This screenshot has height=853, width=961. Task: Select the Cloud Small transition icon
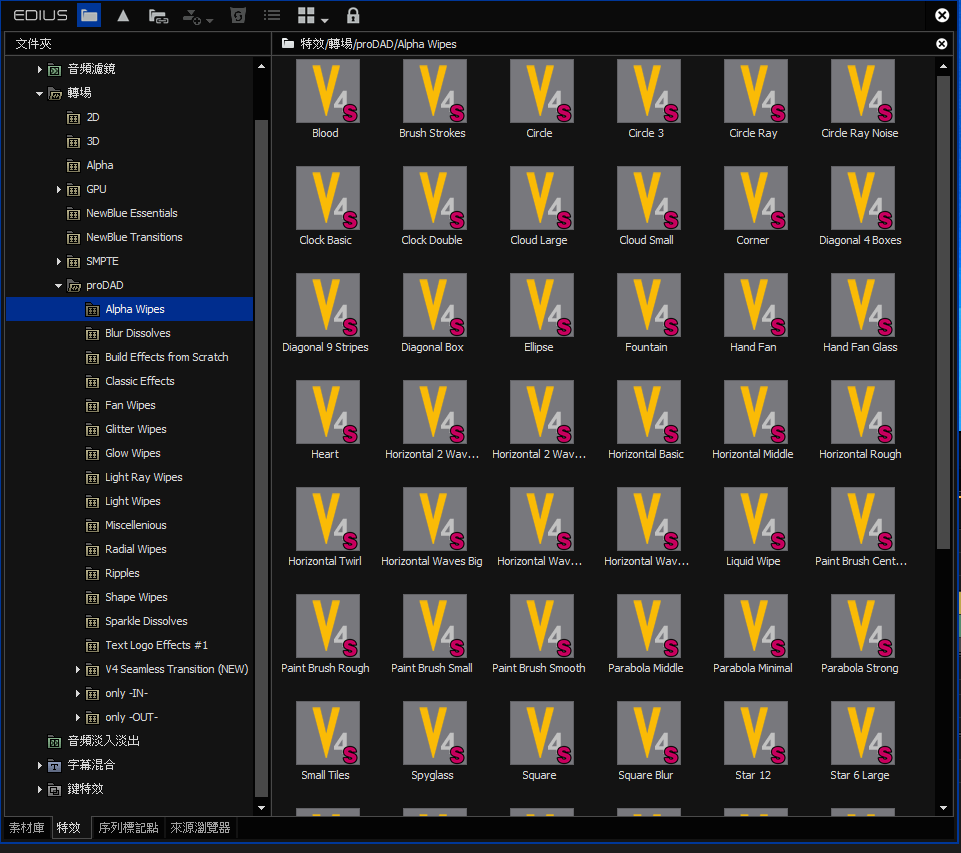(648, 198)
